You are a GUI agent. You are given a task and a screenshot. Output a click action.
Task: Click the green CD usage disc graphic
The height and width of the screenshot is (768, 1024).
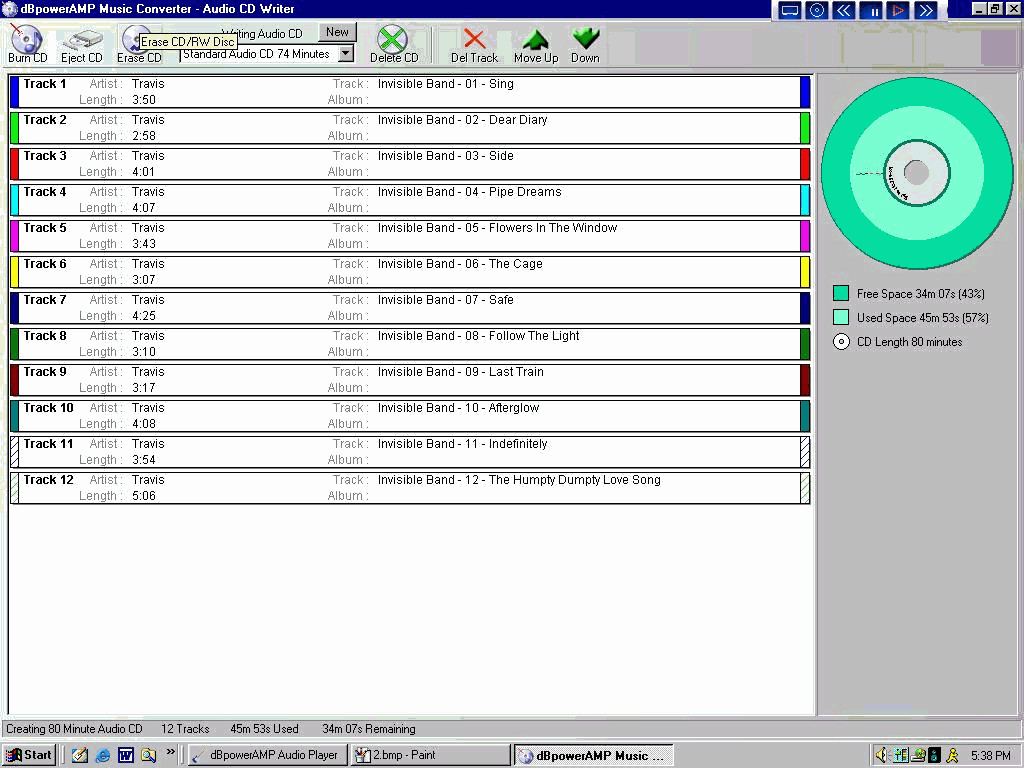tap(916, 172)
